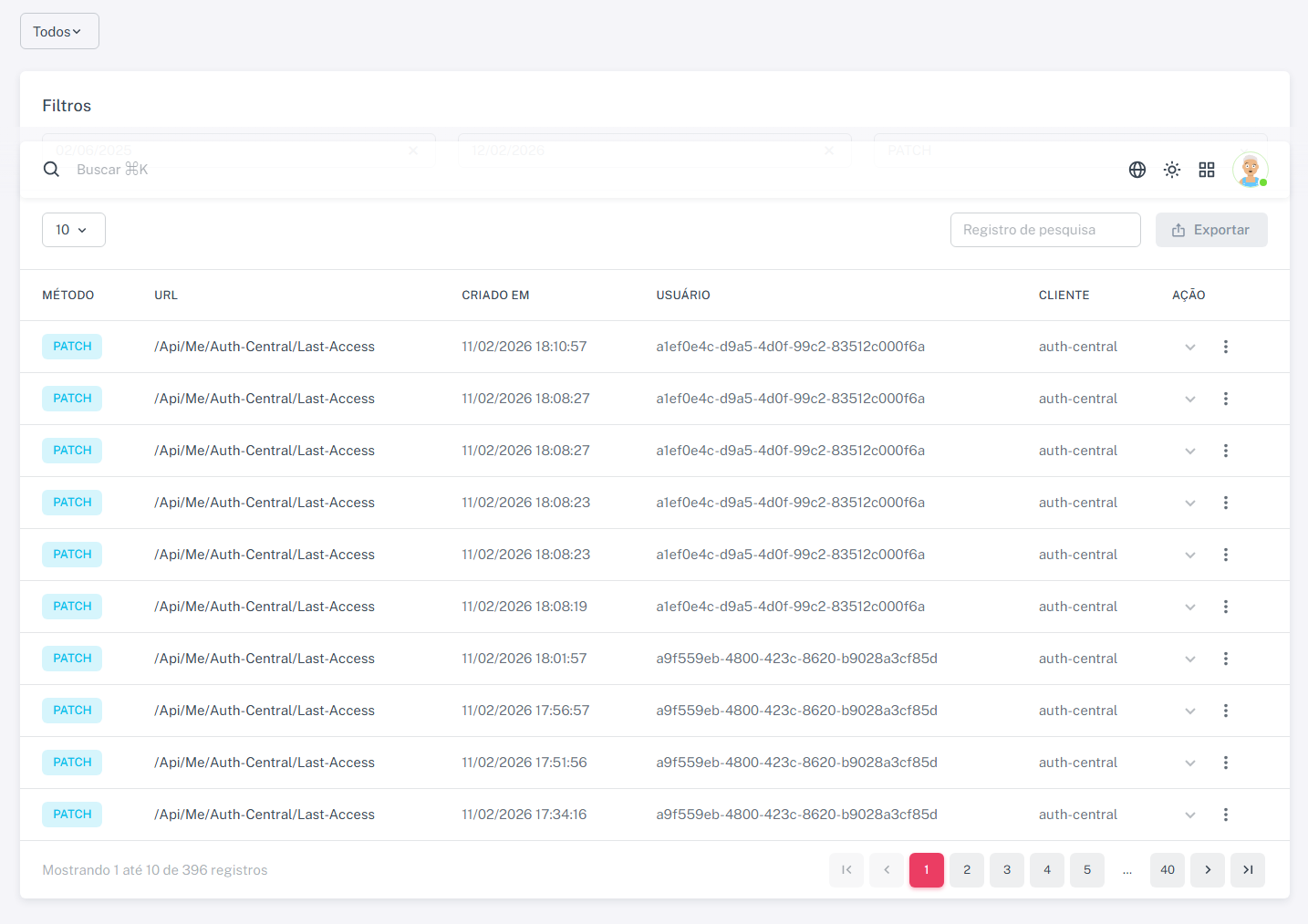Open the 10 rows-per-page dropdown
The height and width of the screenshot is (924, 1308).
coord(74,230)
